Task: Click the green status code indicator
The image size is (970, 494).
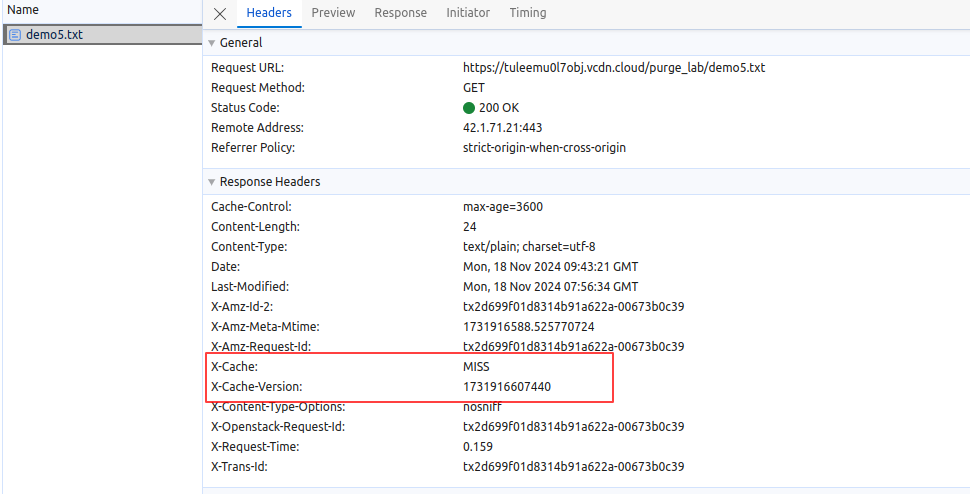Action: [x=469, y=108]
